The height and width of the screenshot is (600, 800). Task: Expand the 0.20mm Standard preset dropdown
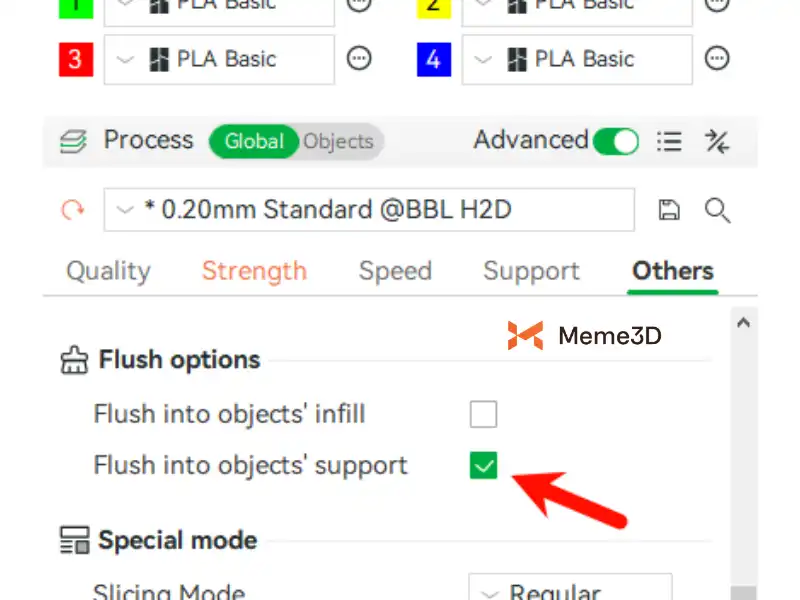[x=369, y=210]
